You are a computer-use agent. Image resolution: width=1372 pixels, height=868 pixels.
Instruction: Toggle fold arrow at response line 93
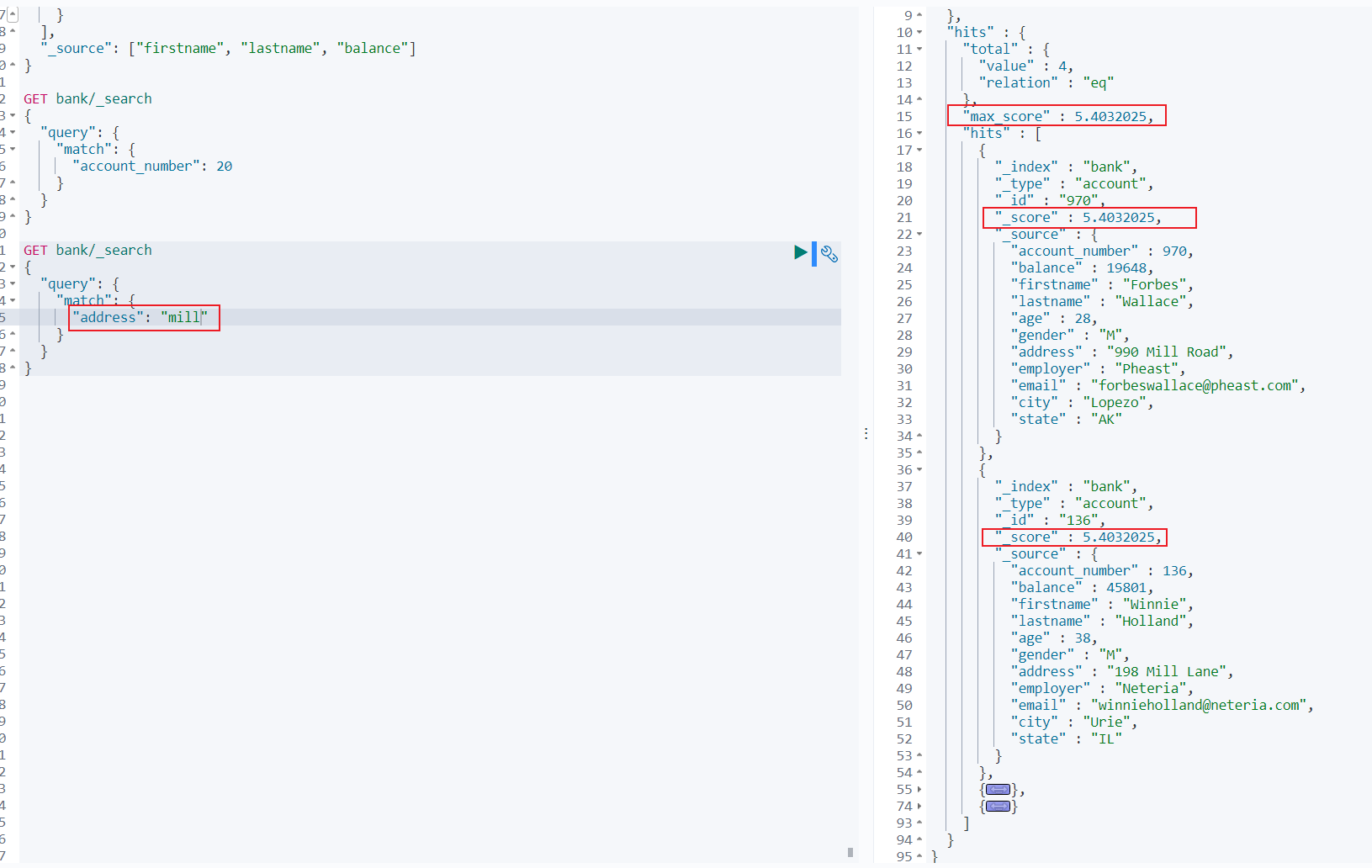coord(919,823)
